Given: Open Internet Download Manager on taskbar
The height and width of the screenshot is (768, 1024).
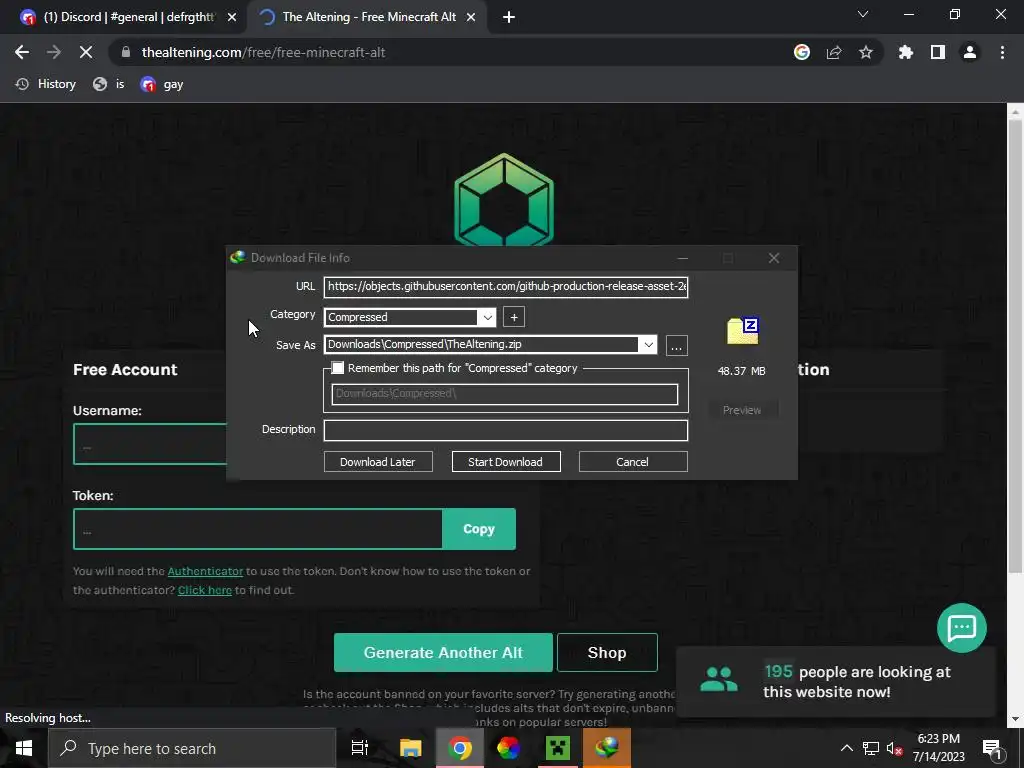Looking at the screenshot, I should point(607,748).
